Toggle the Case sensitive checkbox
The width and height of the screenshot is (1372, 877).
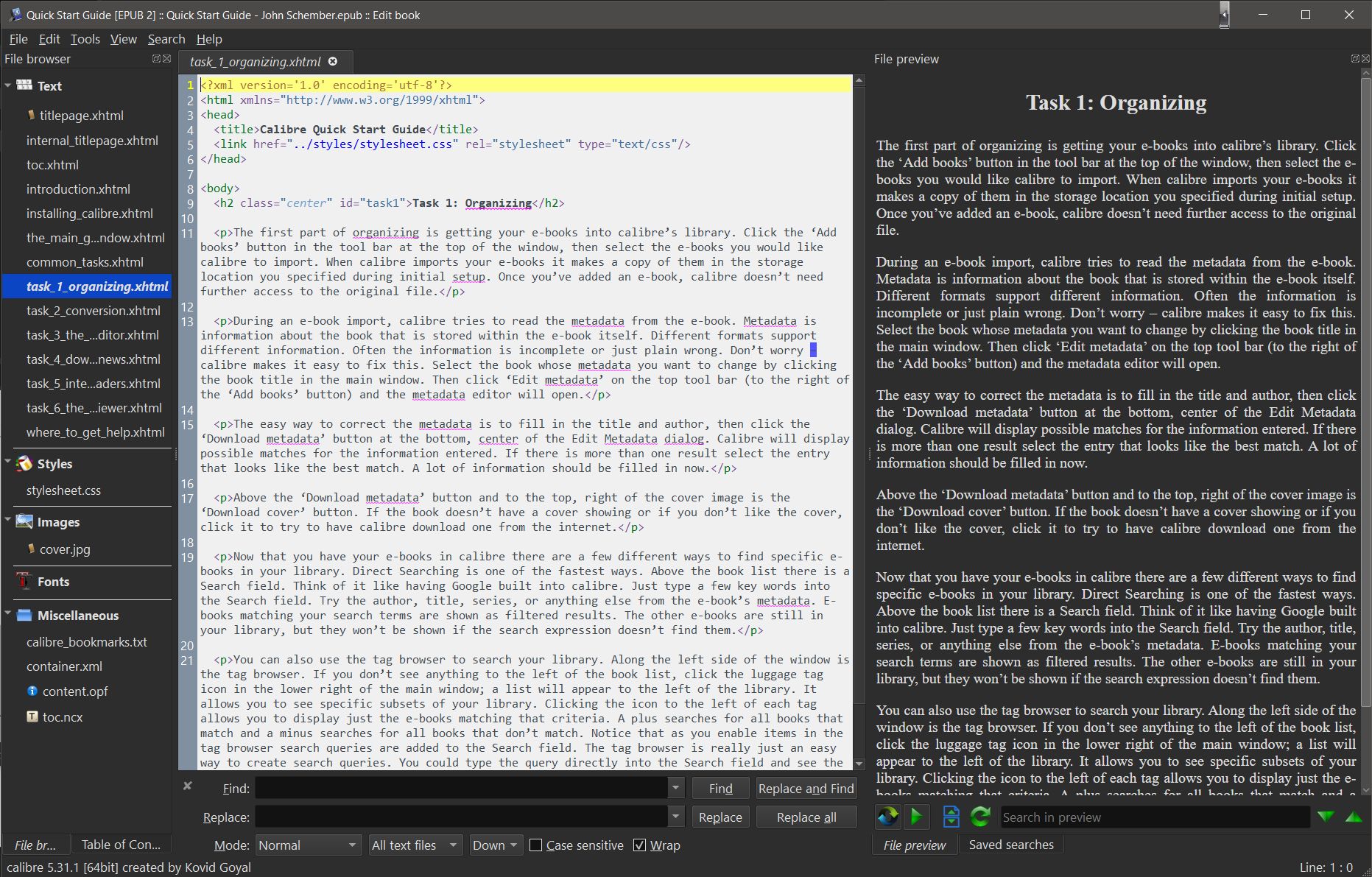536,845
